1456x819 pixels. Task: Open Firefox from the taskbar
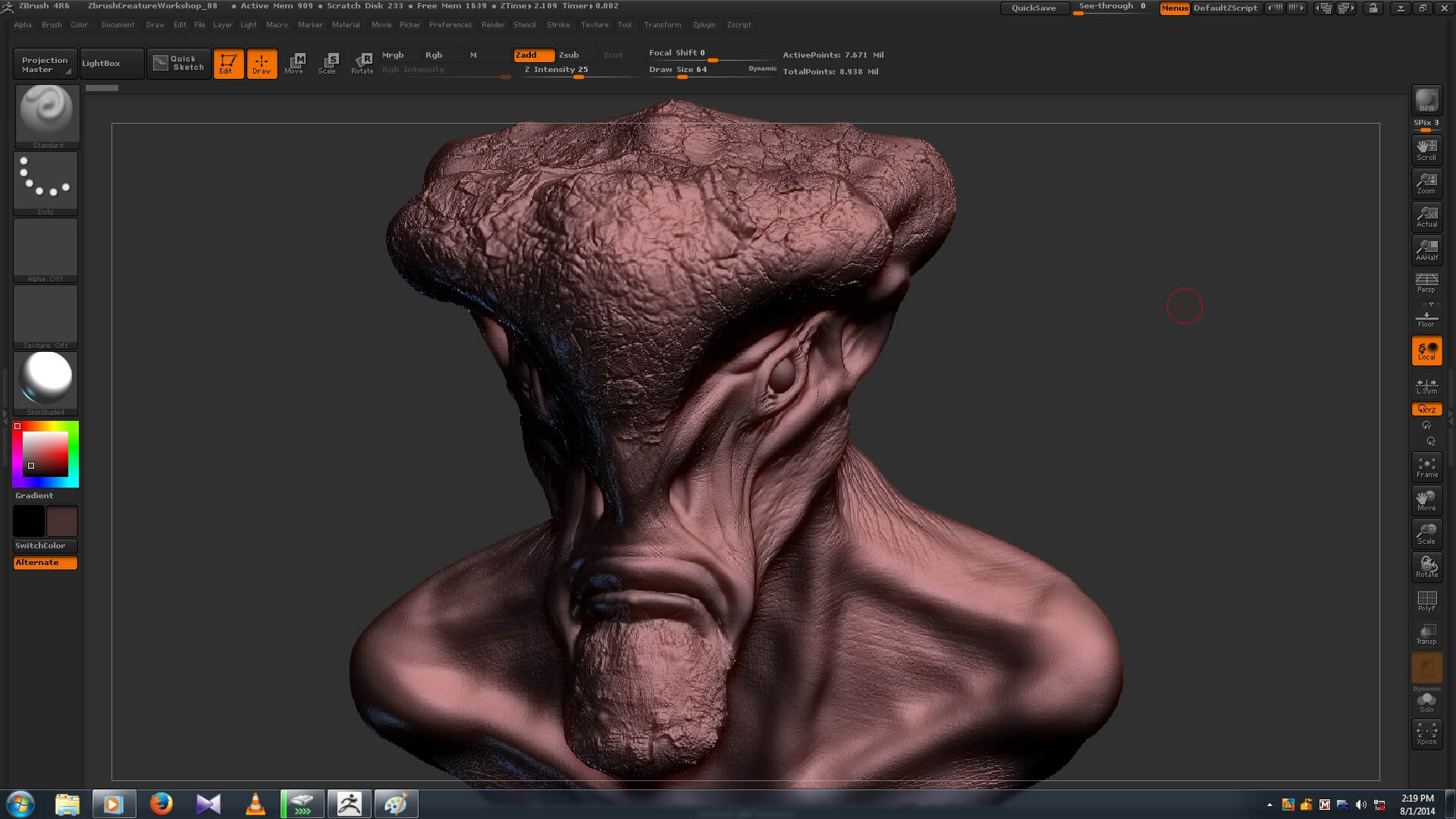[161, 804]
